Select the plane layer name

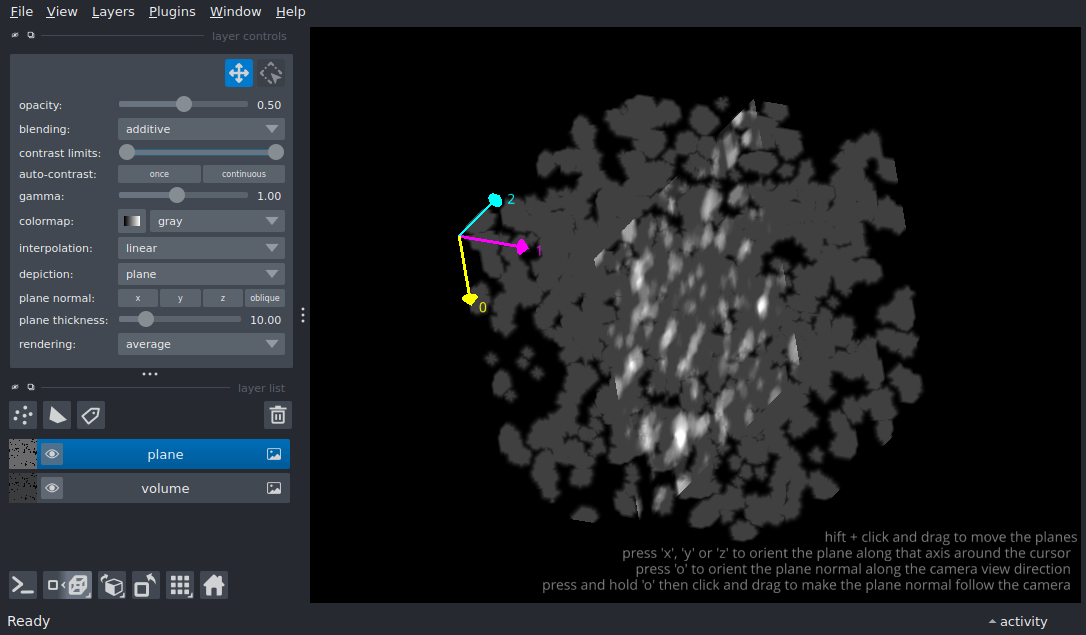click(166, 454)
